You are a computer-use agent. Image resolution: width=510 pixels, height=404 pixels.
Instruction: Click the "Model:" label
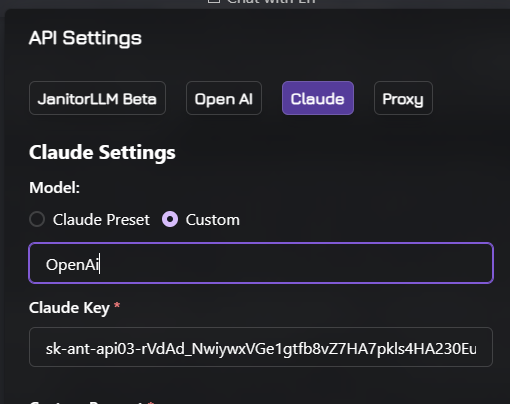point(55,188)
